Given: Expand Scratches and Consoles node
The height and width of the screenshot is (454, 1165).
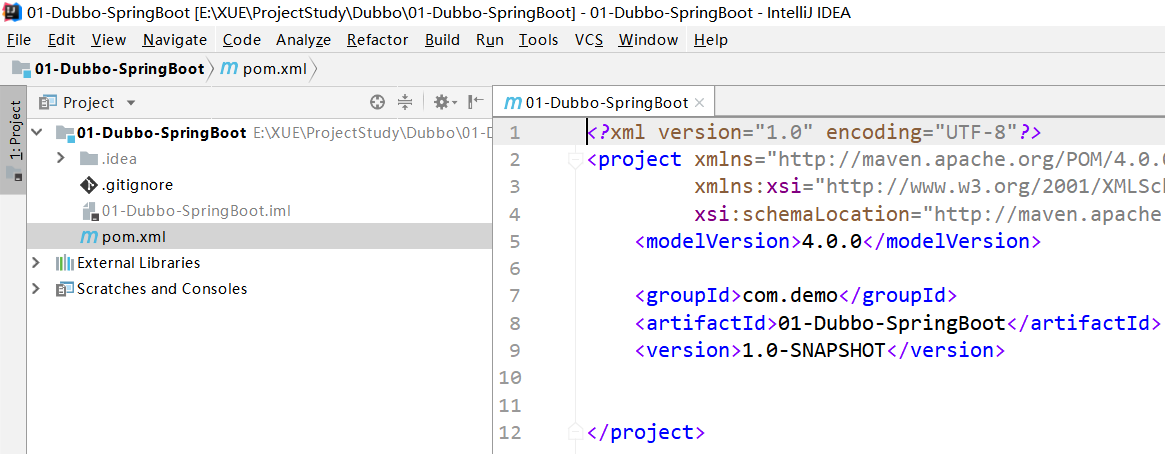Looking at the screenshot, I should click(36, 289).
